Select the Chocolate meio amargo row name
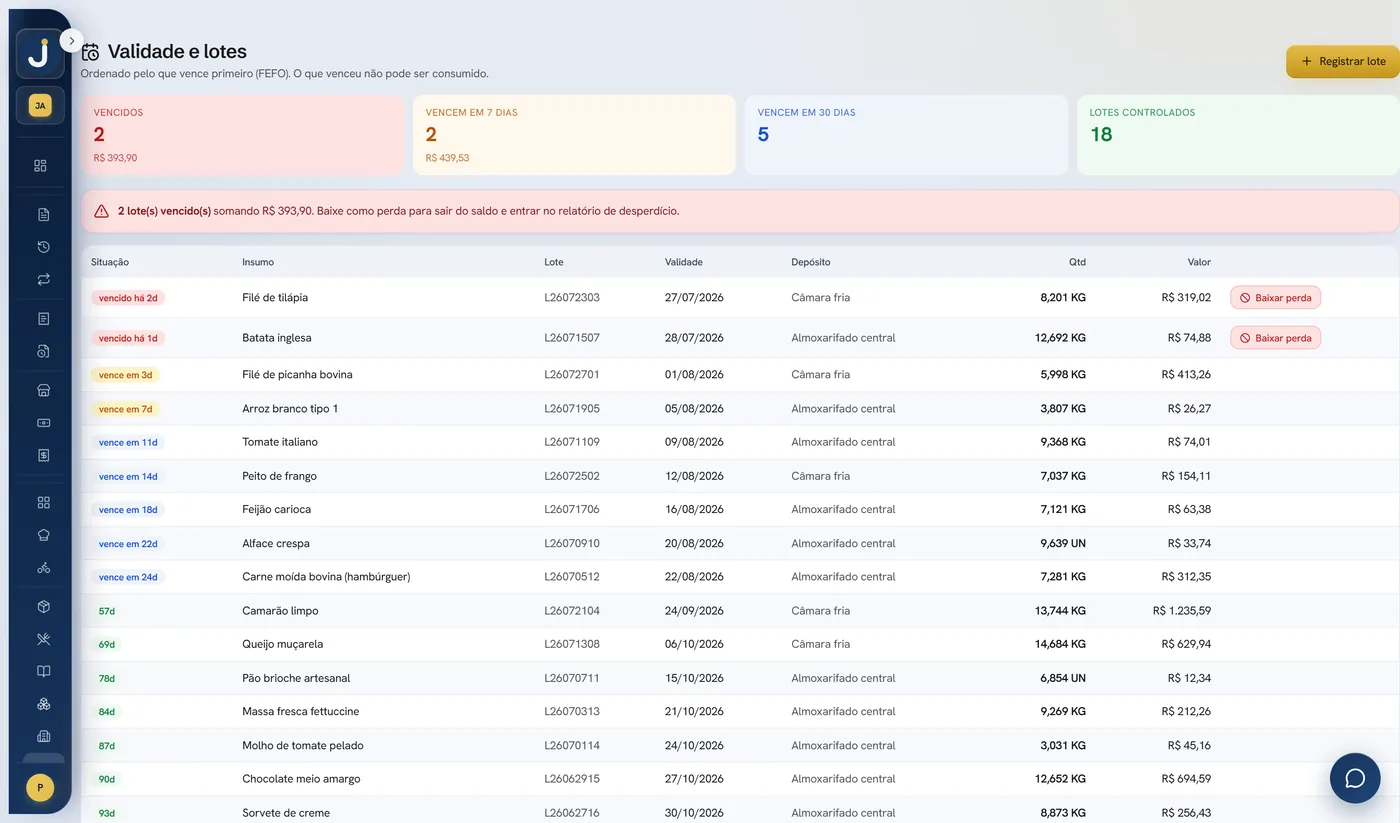 pyautogui.click(x=301, y=779)
